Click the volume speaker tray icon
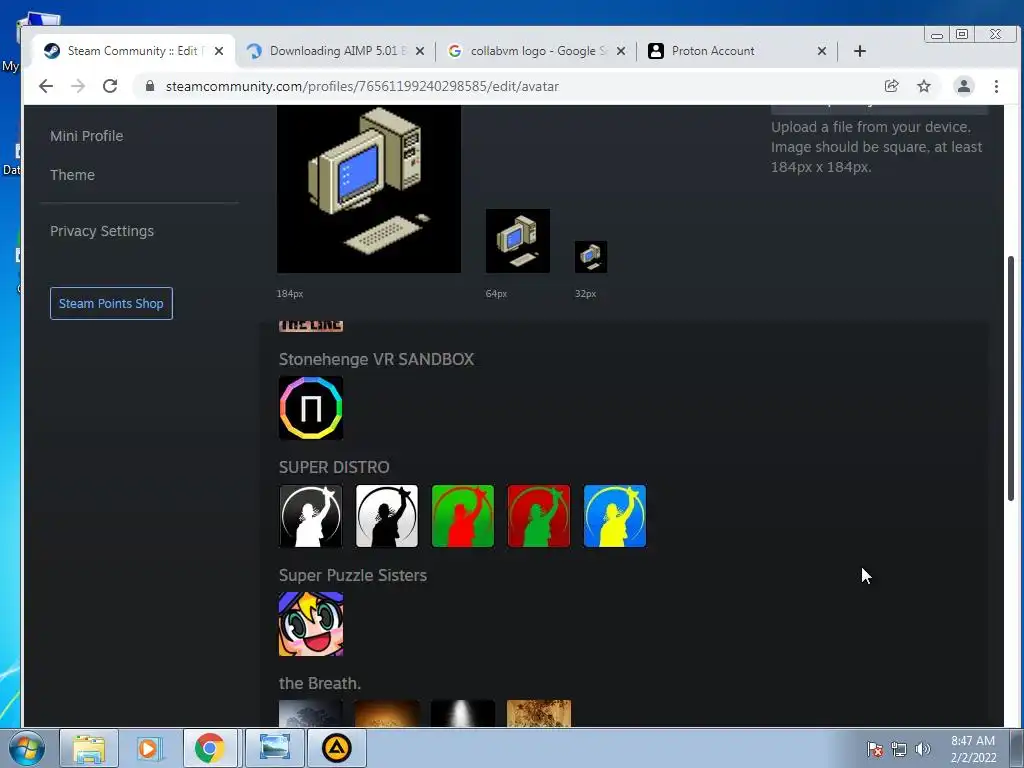Image resolution: width=1024 pixels, height=768 pixels. pyautogui.click(x=923, y=749)
